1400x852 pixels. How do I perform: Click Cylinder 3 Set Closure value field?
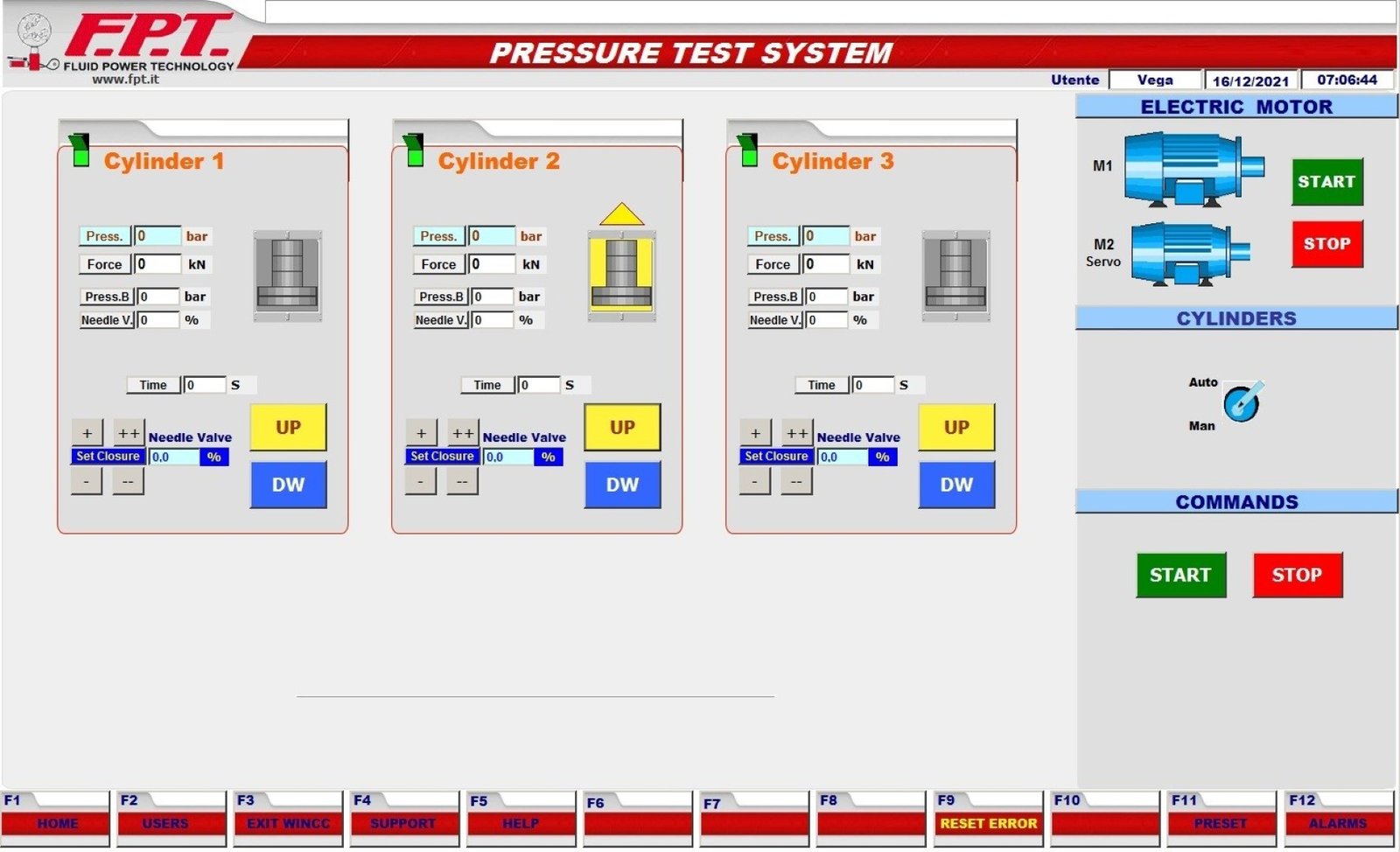coord(843,457)
